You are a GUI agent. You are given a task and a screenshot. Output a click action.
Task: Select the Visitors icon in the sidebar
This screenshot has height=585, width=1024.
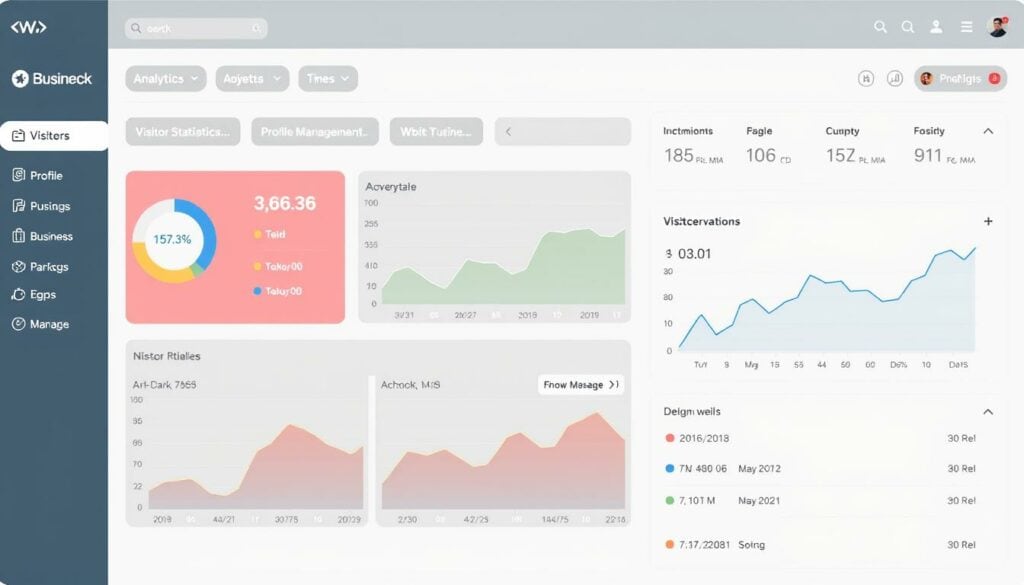tap(18, 134)
